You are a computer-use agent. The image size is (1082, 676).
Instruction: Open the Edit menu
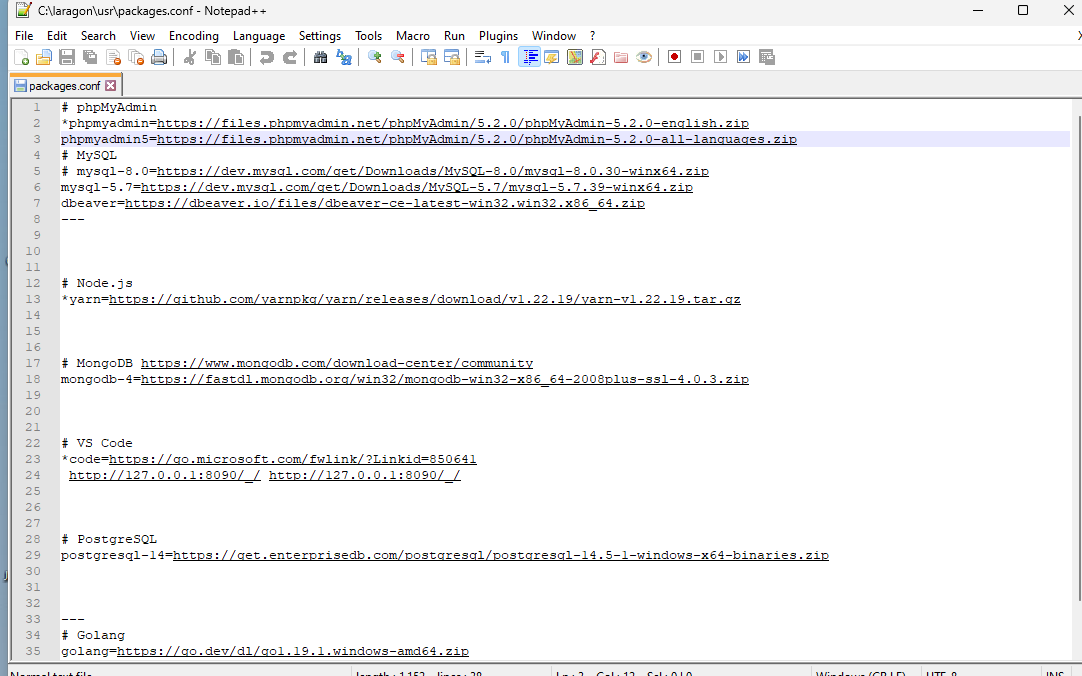click(57, 36)
